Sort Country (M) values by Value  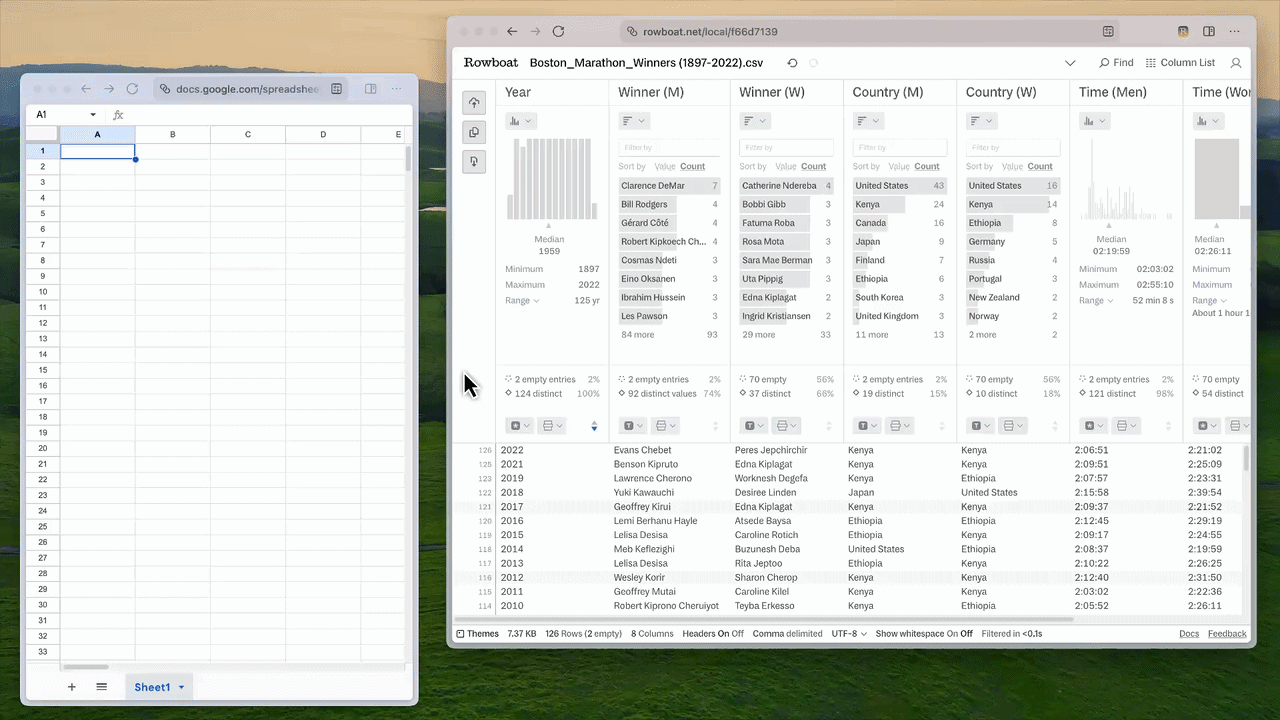(898, 167)
